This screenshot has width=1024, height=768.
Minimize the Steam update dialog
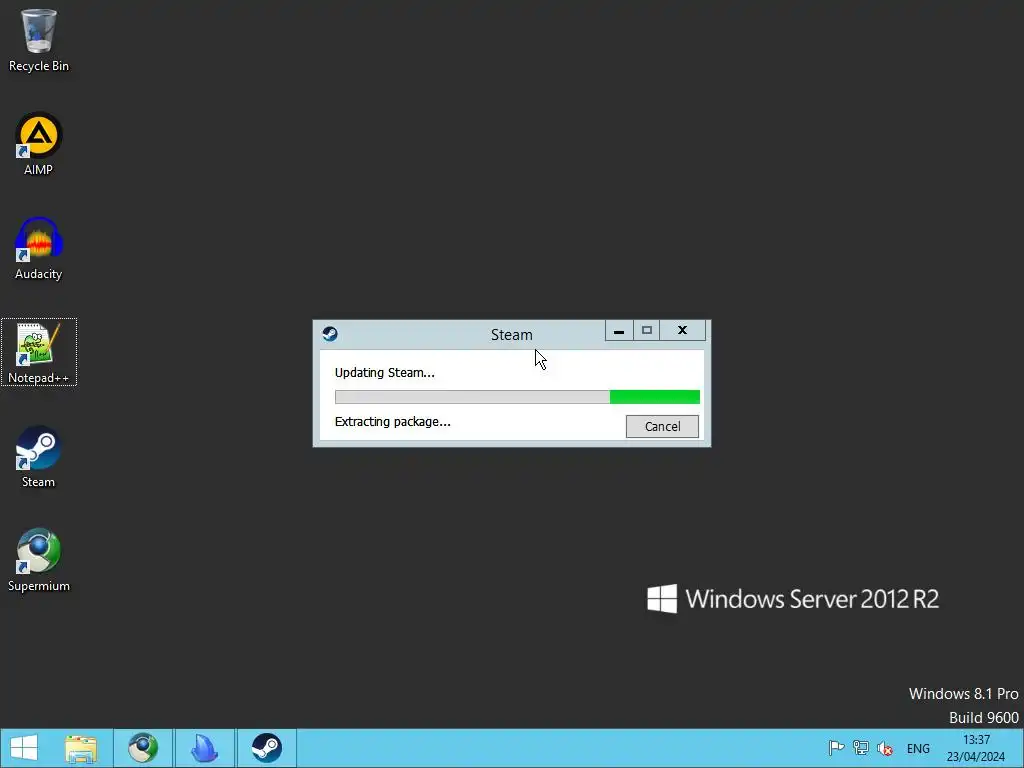click(619, 330)
